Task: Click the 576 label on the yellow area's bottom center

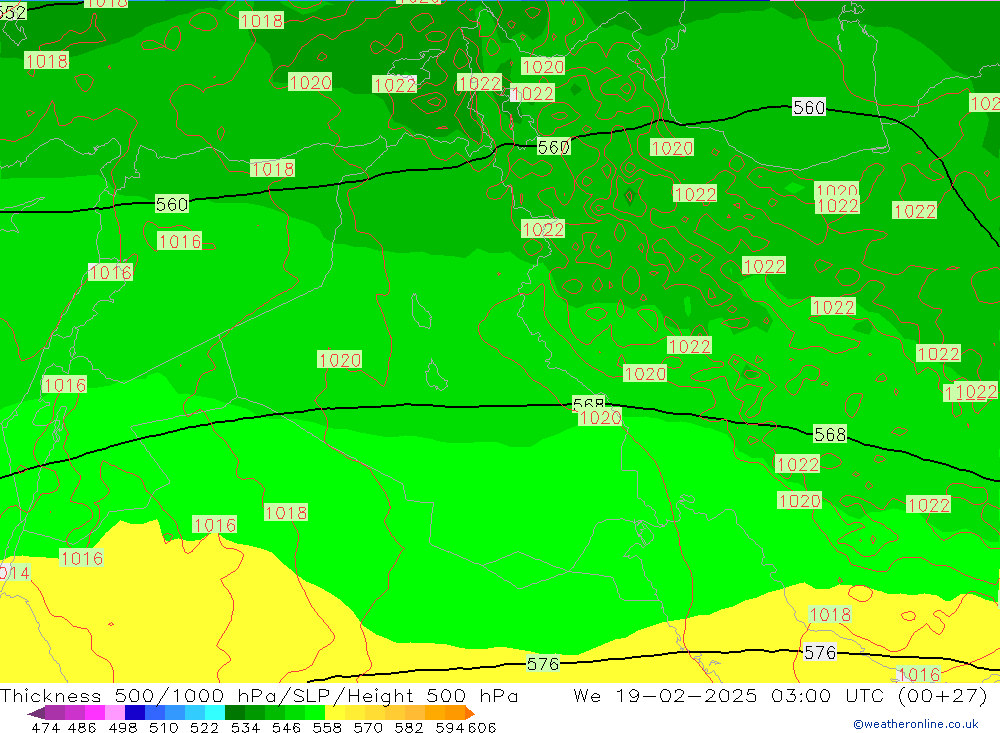Action: (543, 663)
